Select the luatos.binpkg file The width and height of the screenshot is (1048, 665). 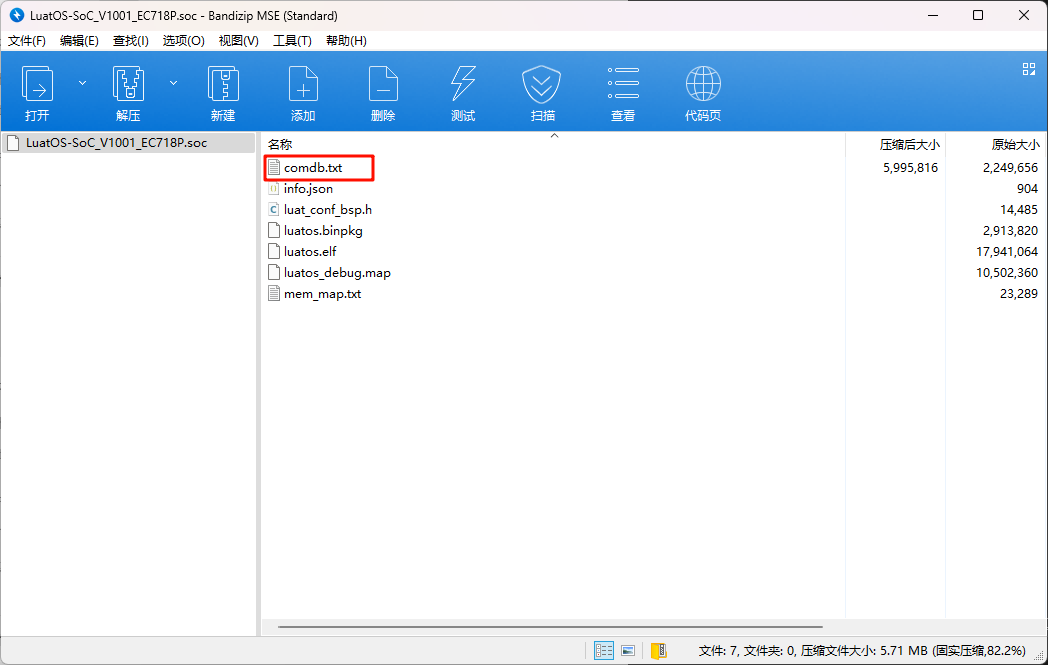[x=323, y=231]
